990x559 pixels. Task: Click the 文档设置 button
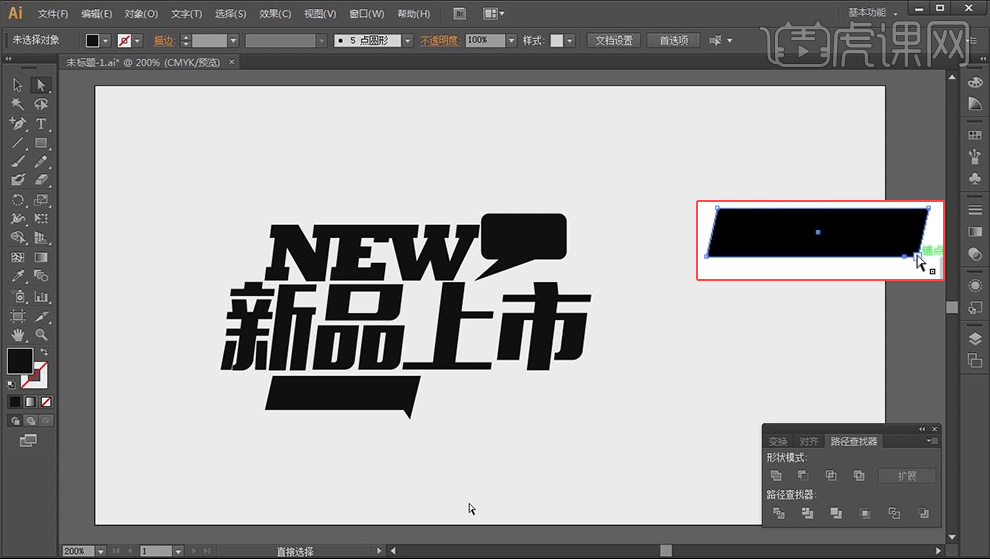pyautogui.click(x=614, y=41)
